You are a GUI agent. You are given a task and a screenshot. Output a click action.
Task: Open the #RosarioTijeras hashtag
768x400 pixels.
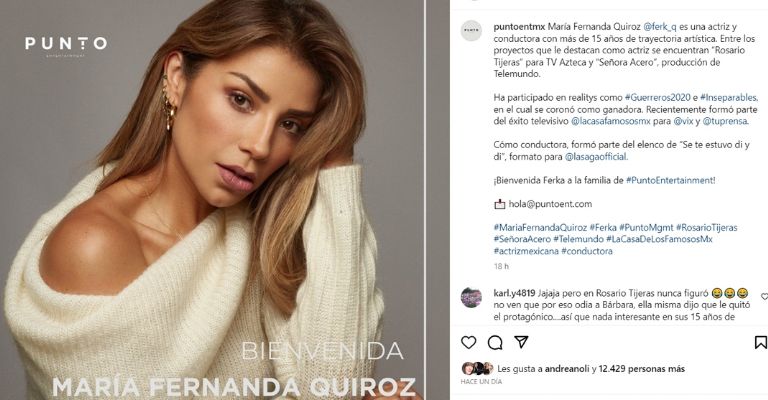[706, 228]
